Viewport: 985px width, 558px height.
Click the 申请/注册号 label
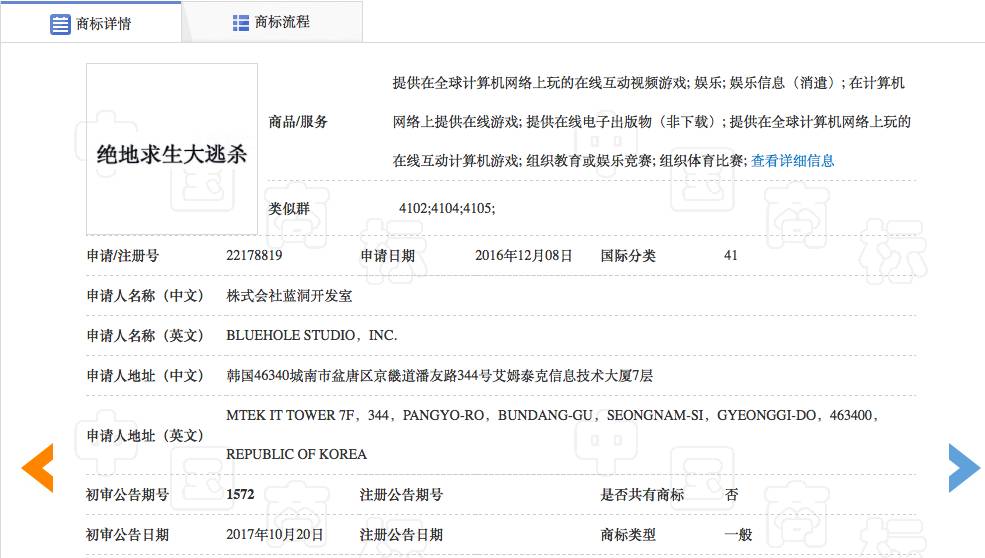click(x=123, y=256)
